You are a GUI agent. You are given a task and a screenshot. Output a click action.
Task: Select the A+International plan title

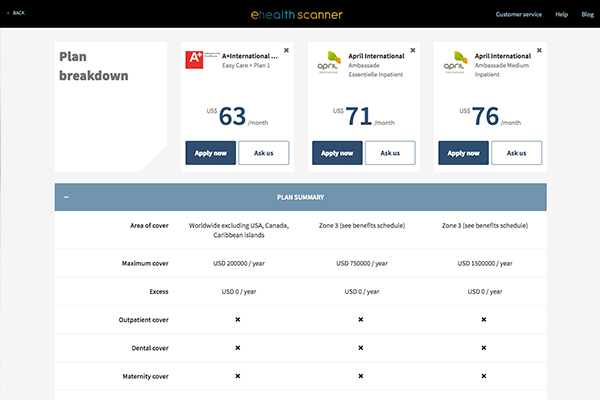click(x=250, y=56)
